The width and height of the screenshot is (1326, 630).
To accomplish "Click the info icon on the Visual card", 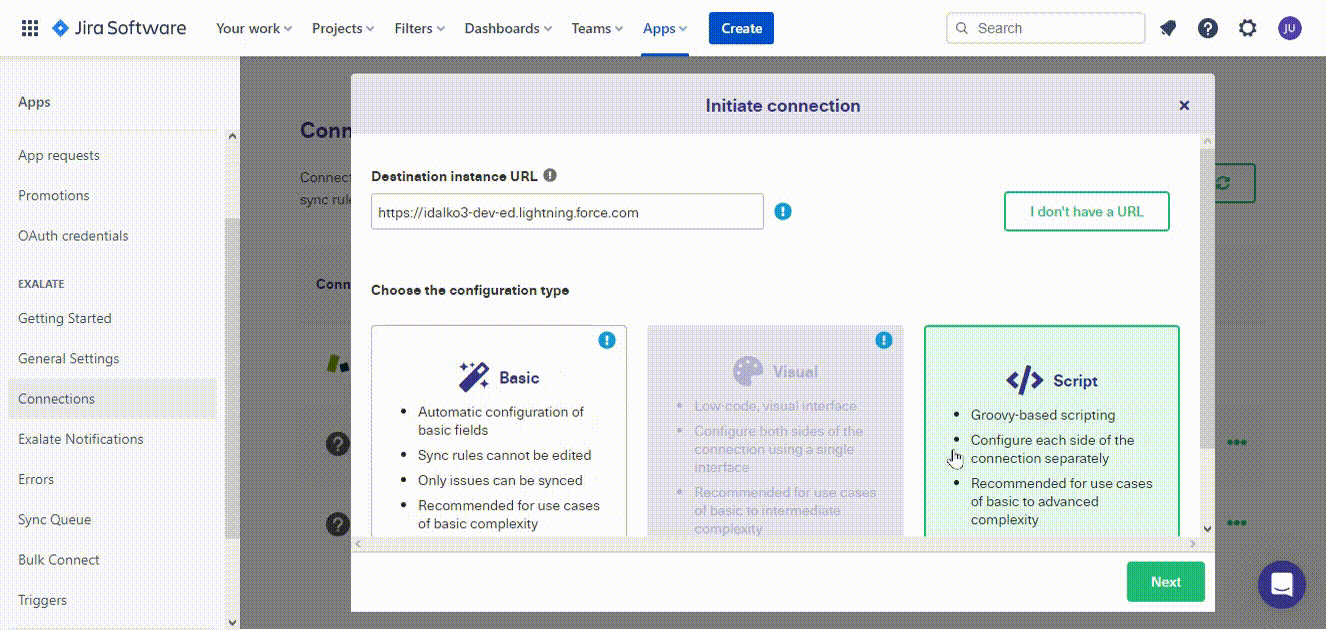I will click(884, 340).
